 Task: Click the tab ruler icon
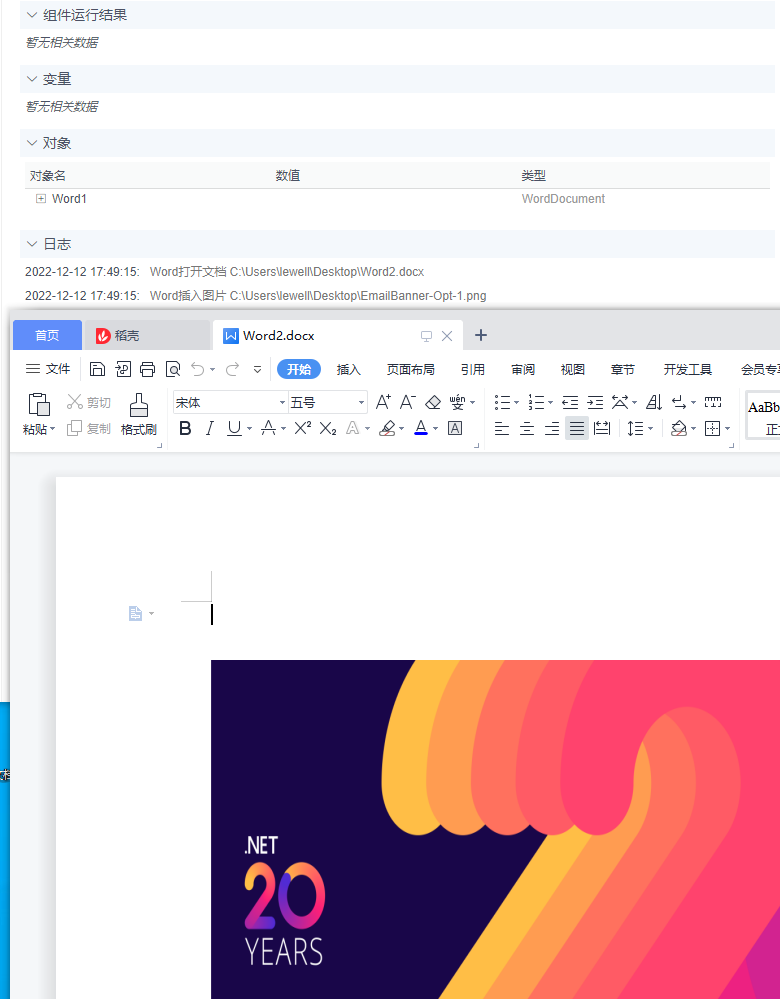(x=713, y=402)
